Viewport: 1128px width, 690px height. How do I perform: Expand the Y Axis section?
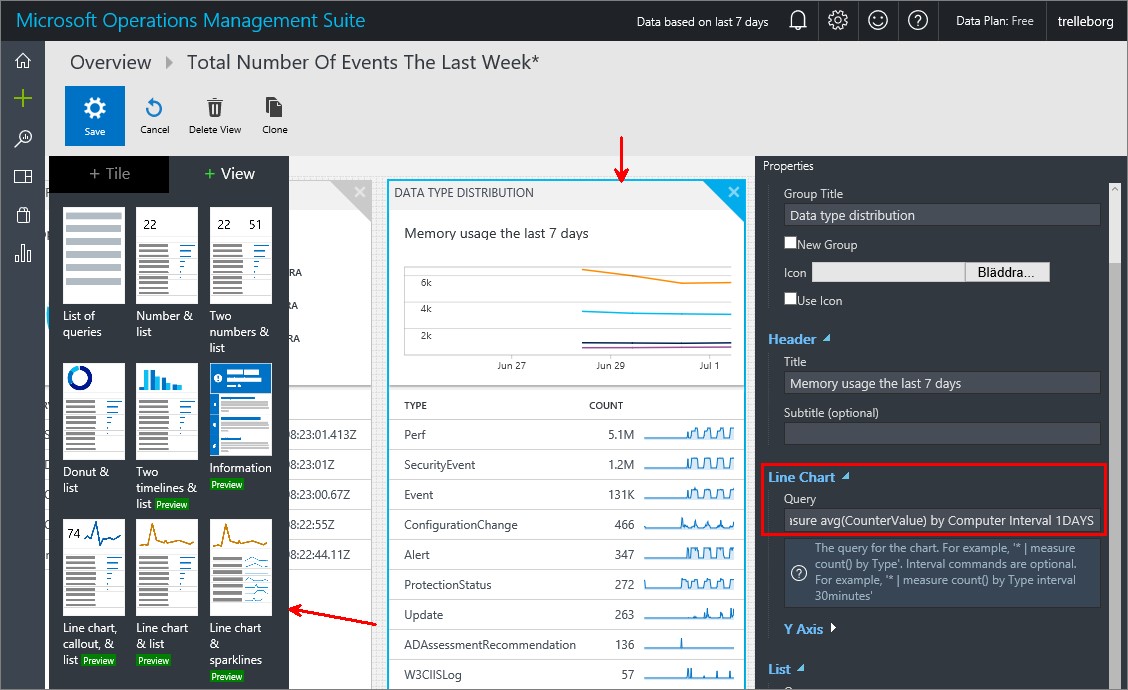(810, 629)
